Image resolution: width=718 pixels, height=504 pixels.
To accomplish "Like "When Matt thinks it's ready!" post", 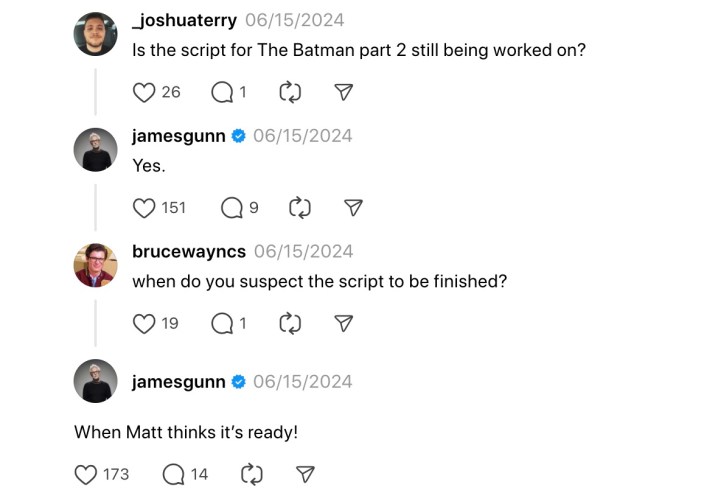I will tap(87, 474).
